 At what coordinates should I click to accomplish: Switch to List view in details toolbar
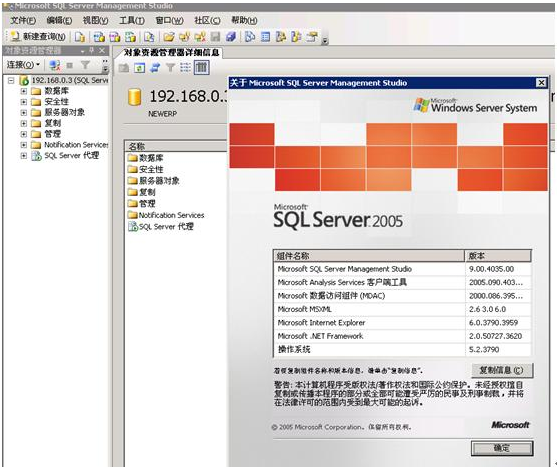[x=185, y=68]
